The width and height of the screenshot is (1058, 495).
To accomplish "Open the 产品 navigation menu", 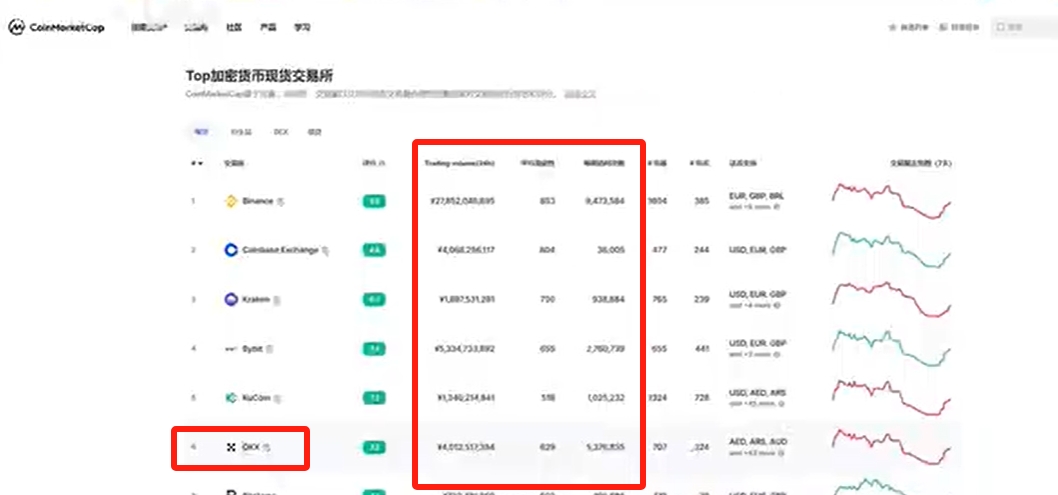I will [x=268, y=28].
